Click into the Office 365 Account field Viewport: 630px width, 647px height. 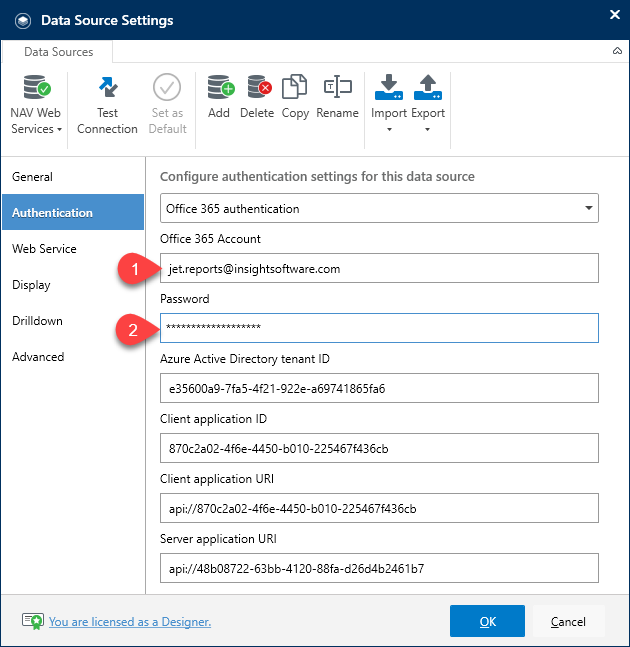[379, 268]
